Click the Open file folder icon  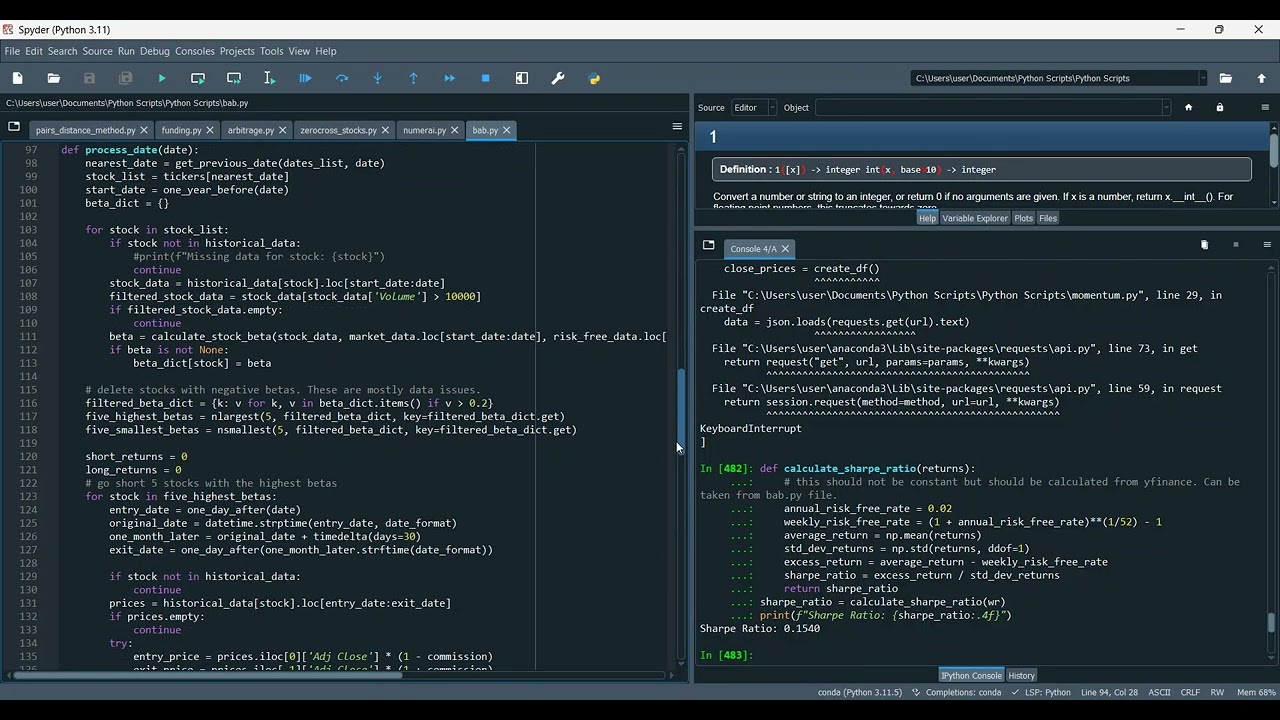(54, 78)
